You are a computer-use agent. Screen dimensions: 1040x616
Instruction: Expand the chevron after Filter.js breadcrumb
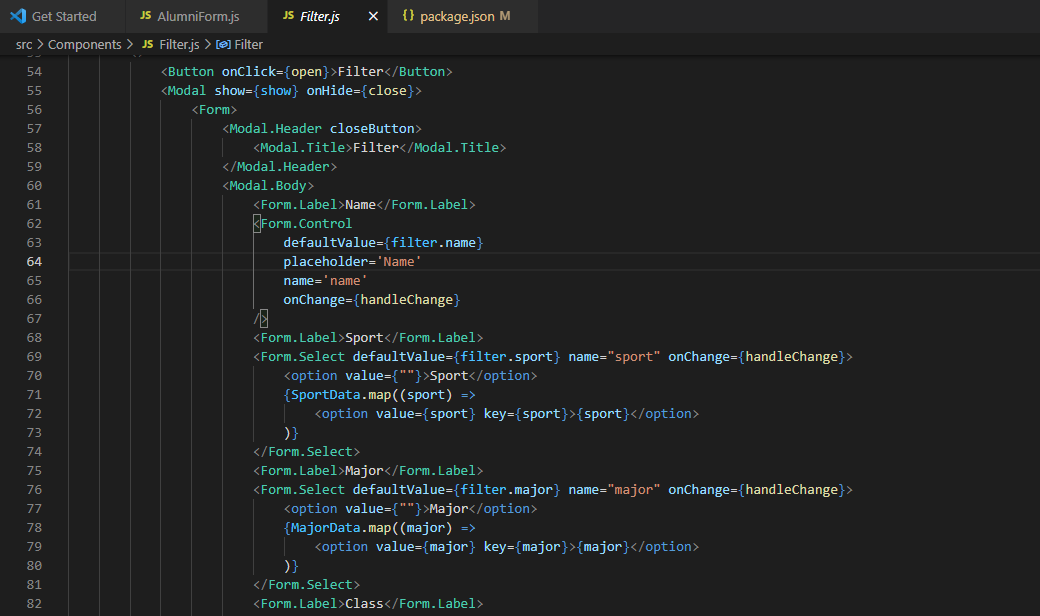208,44
